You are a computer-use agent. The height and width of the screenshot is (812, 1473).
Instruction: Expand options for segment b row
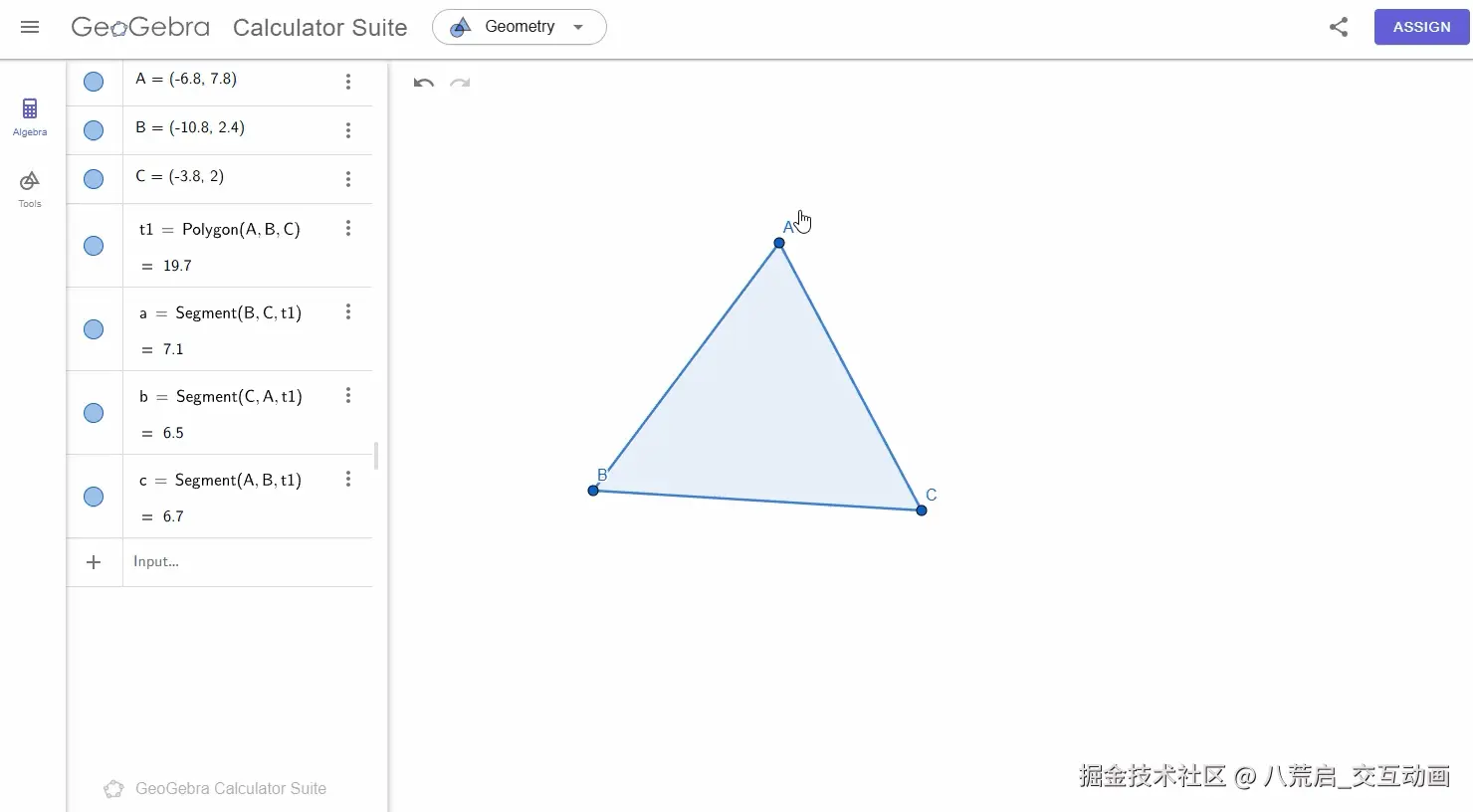click(x=348, y=396)
